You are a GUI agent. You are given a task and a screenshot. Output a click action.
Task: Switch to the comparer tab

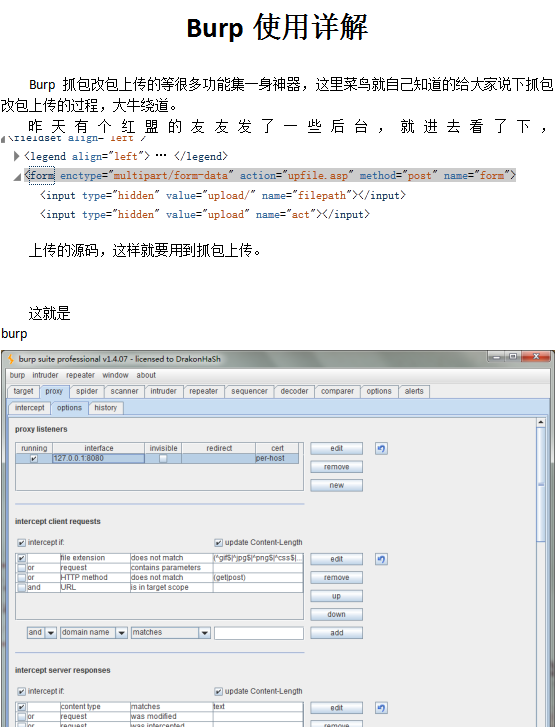(x=337, y=391)
